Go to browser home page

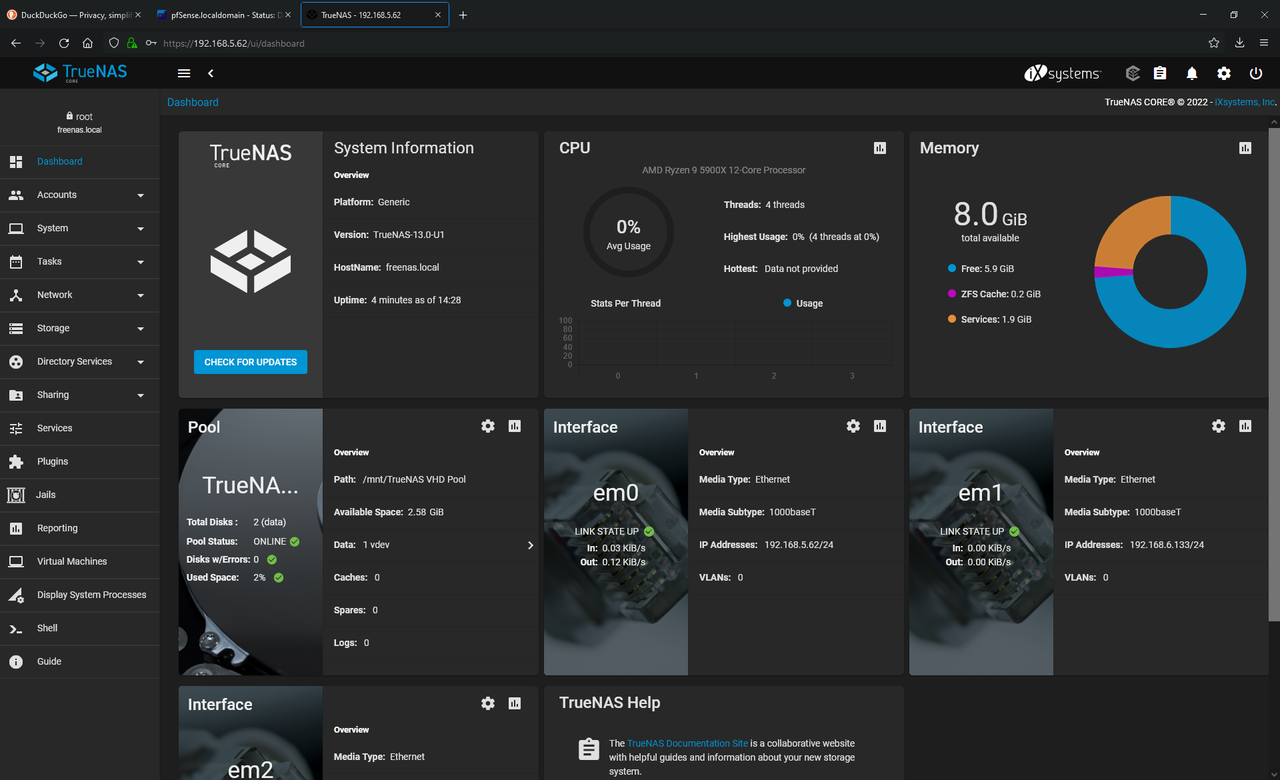point(88,43)
